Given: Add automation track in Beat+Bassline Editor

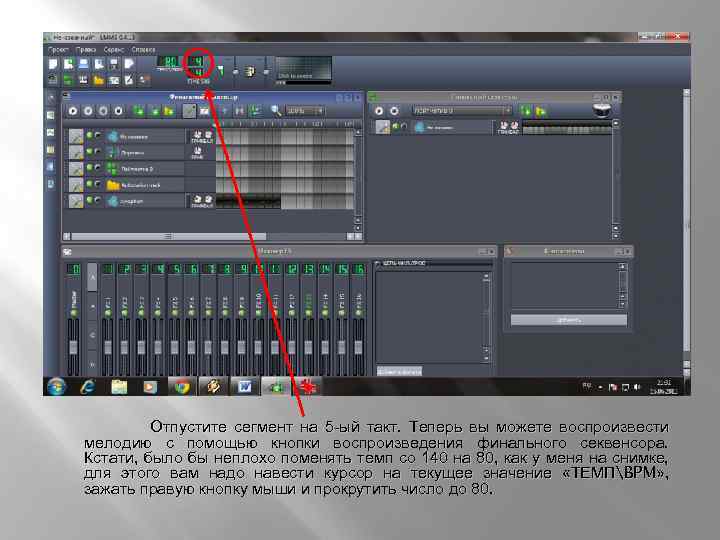Looking at the screenshot, I should [x=541, y=111].
